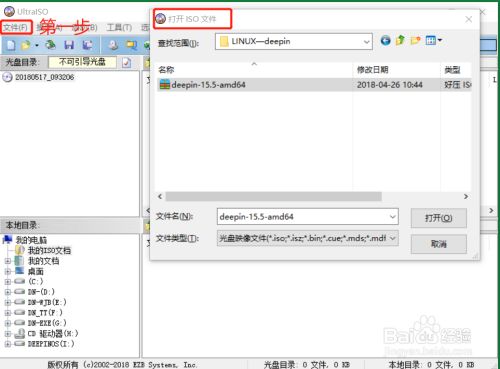Click the Save floppy disk icon

point(69,45)
